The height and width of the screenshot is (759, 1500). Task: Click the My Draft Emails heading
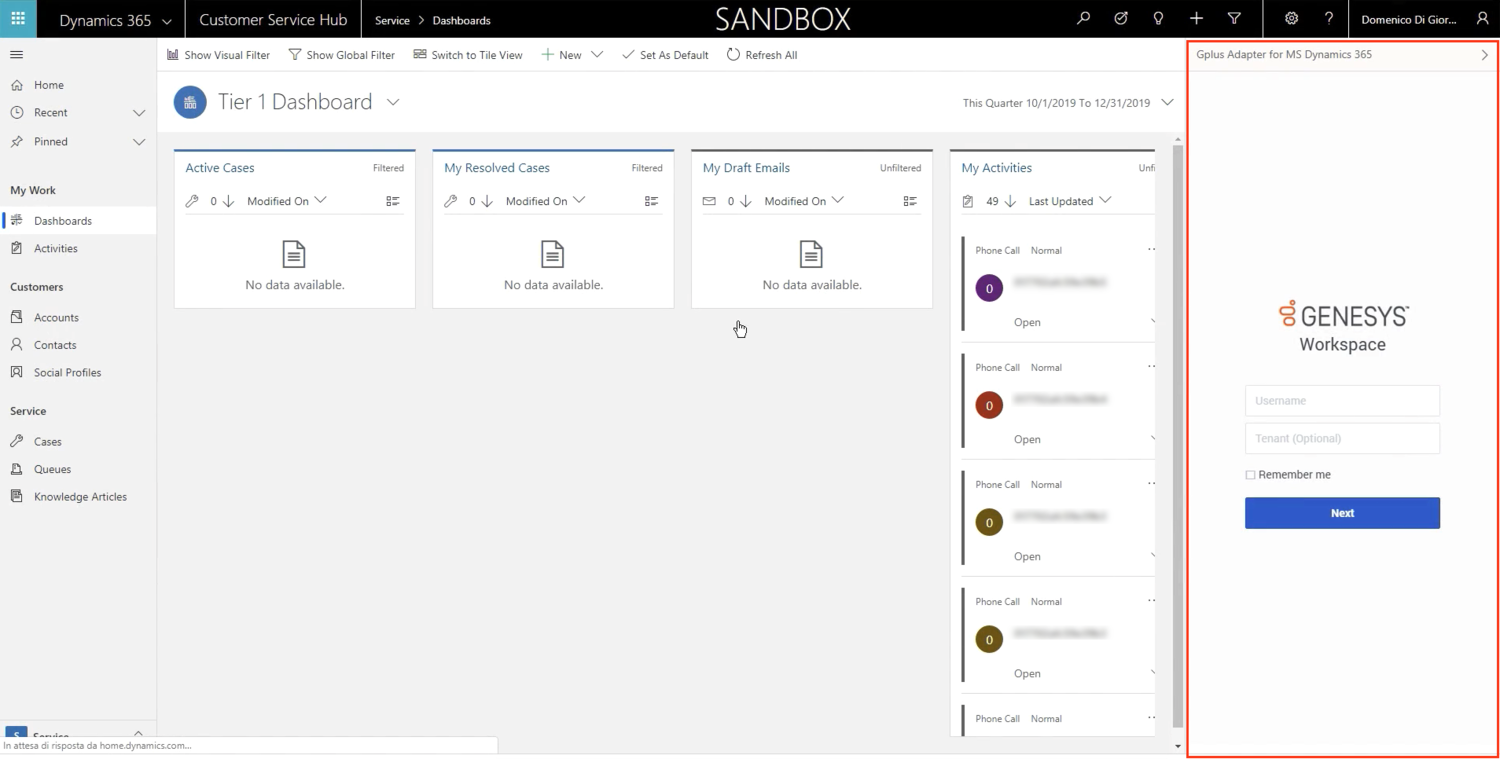[746, 168]
